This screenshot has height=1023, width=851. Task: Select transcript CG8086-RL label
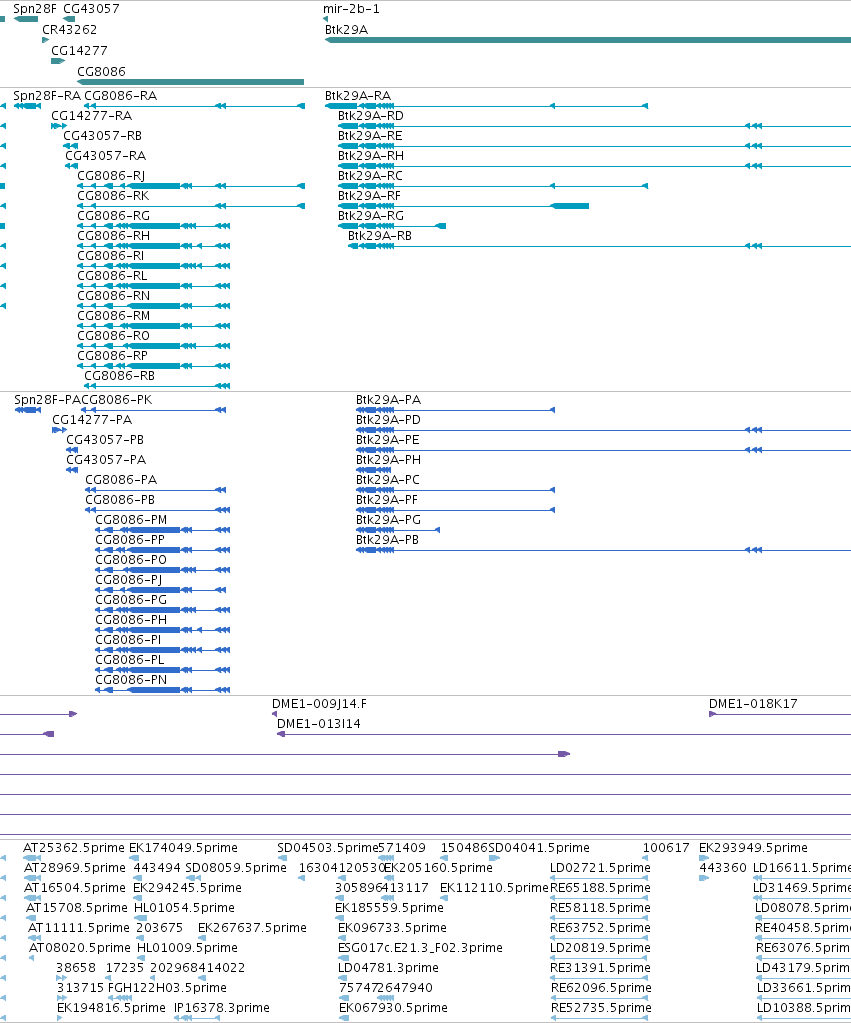pyautogui.click(x=112, y=276)
